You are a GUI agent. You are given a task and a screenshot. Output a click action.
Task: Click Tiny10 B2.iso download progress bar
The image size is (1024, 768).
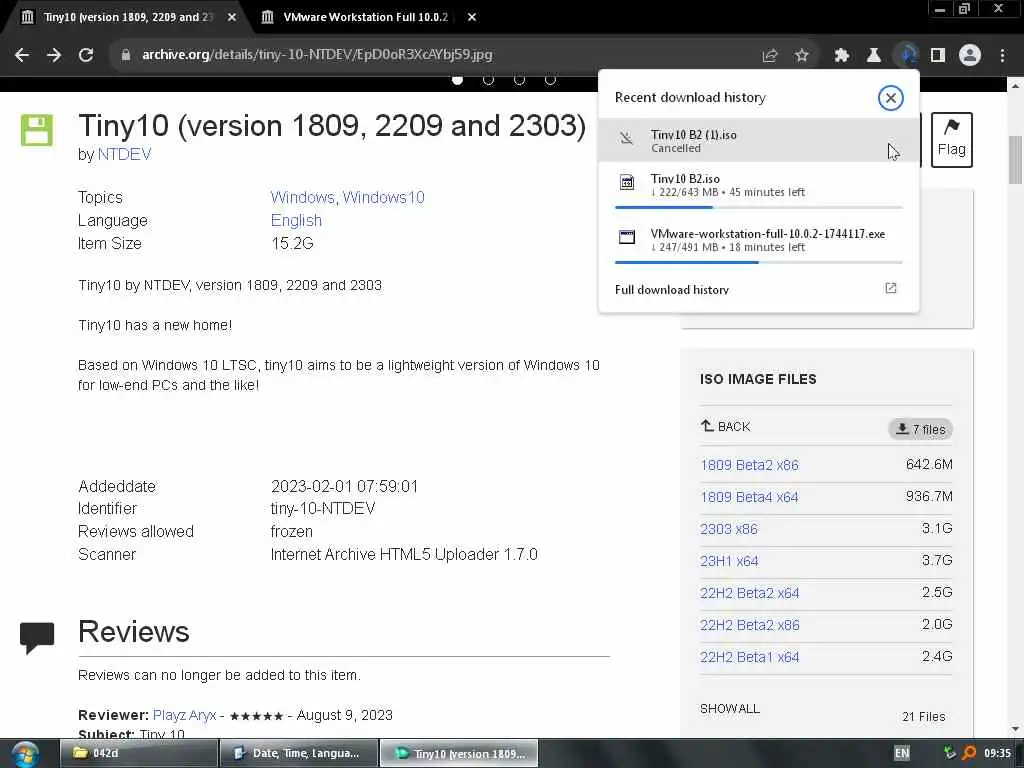pyautogui.click(x=759, y=207)
